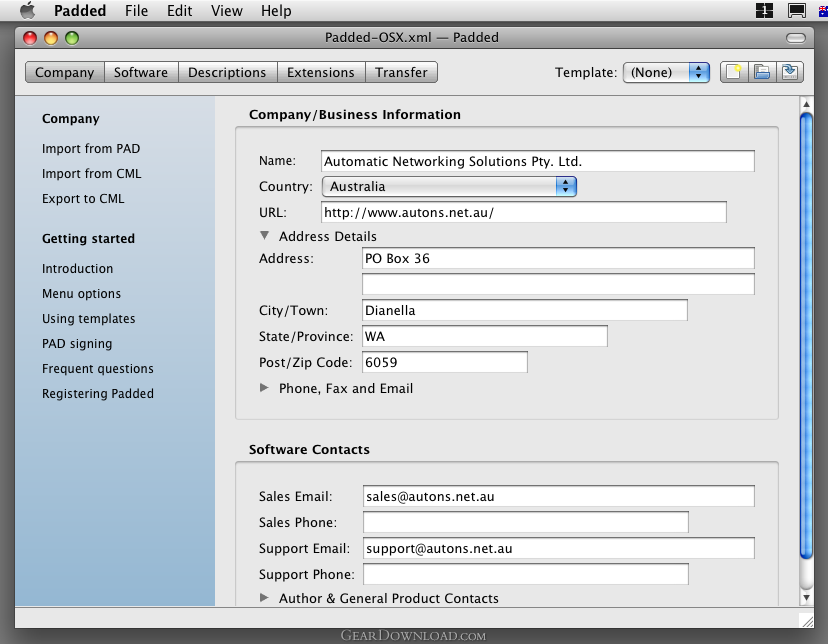Switch to the Software tab
Viewport: 828px width, 644px height.
point(141,72)
